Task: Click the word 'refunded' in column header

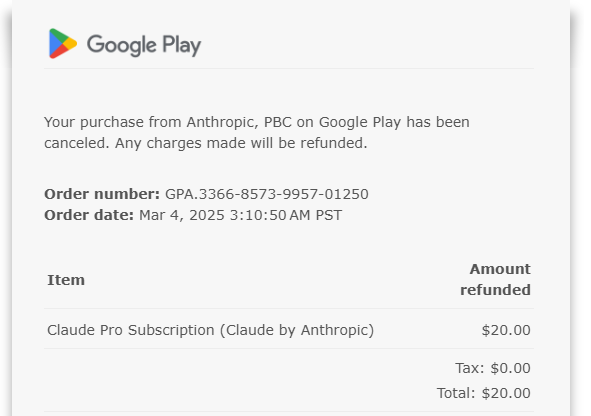Action: [495, 290]
